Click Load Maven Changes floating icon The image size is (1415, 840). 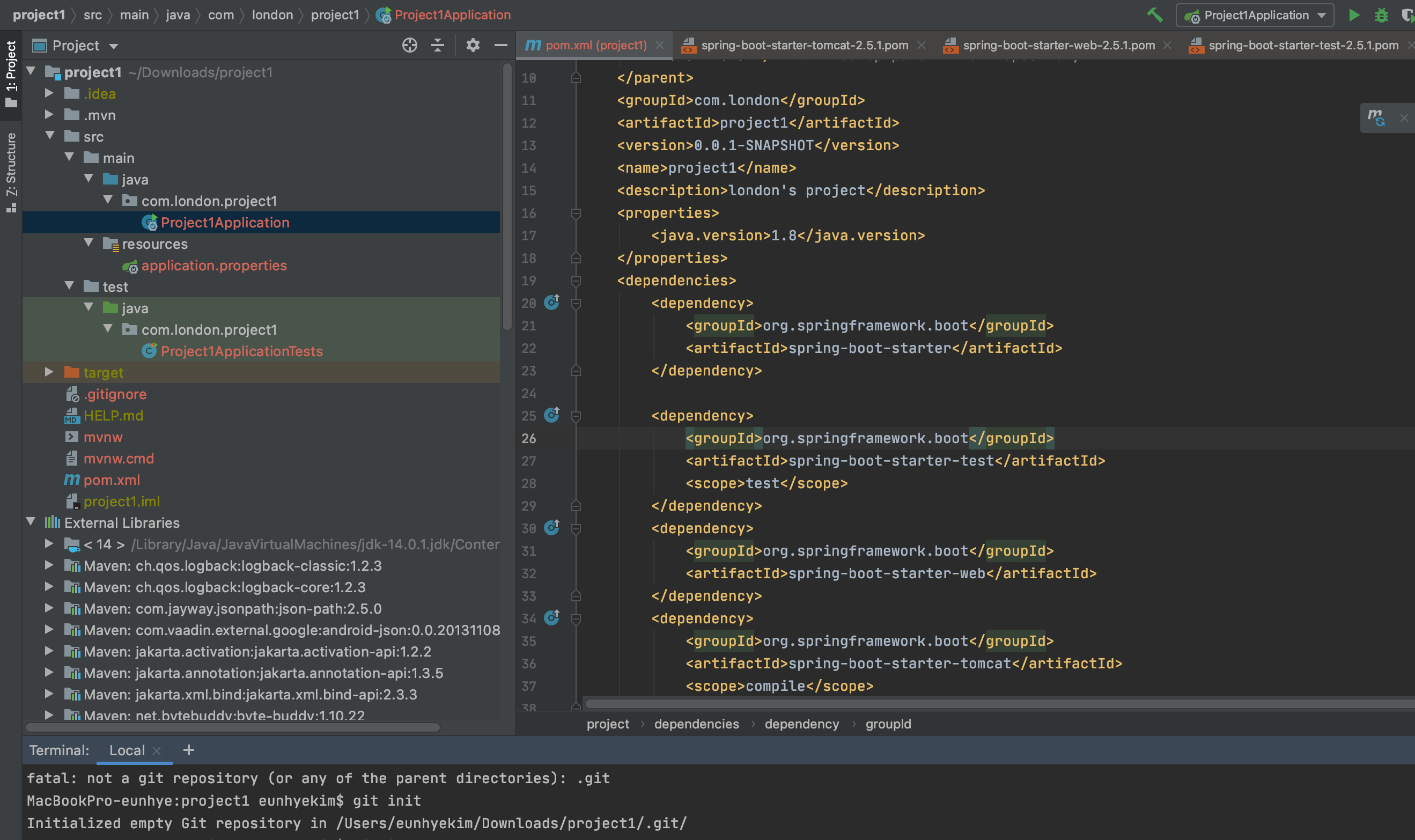pyautogui.click(x=1376, y=117)
